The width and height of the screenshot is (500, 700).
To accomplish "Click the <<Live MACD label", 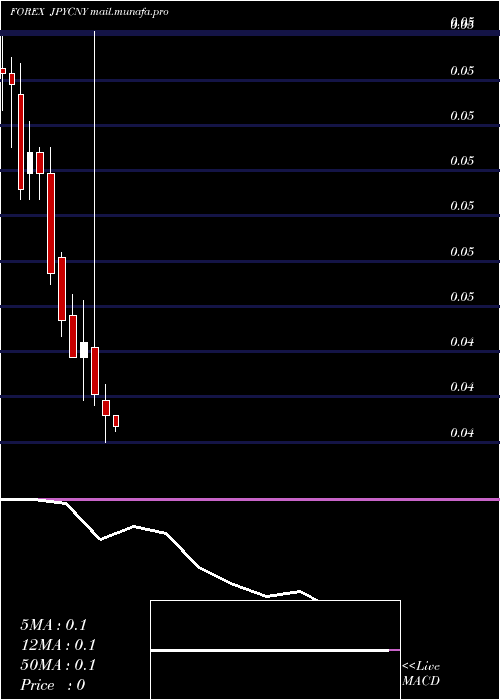I will [421, 674].
